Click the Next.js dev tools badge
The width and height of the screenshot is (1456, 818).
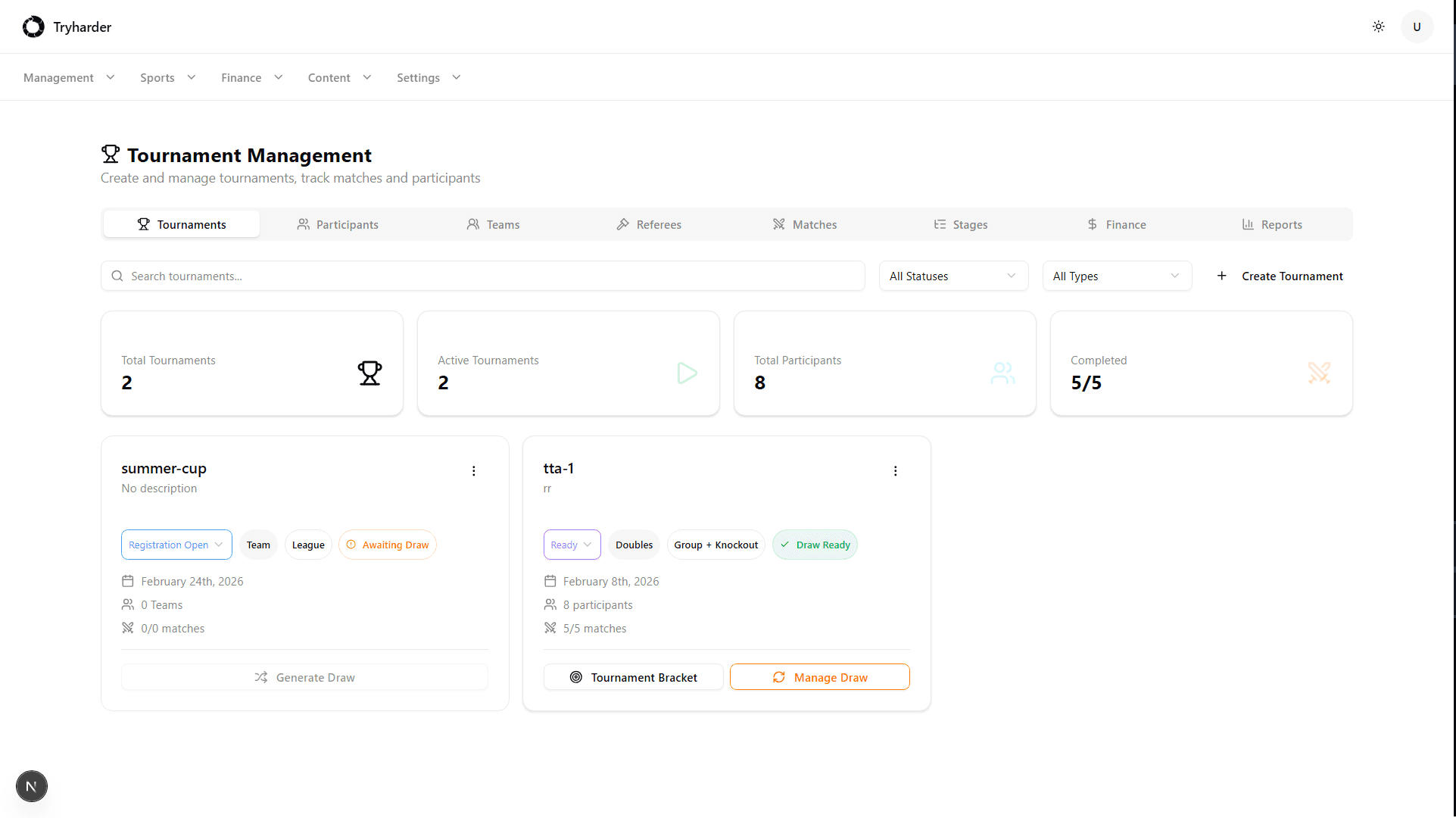click(31, 786)
